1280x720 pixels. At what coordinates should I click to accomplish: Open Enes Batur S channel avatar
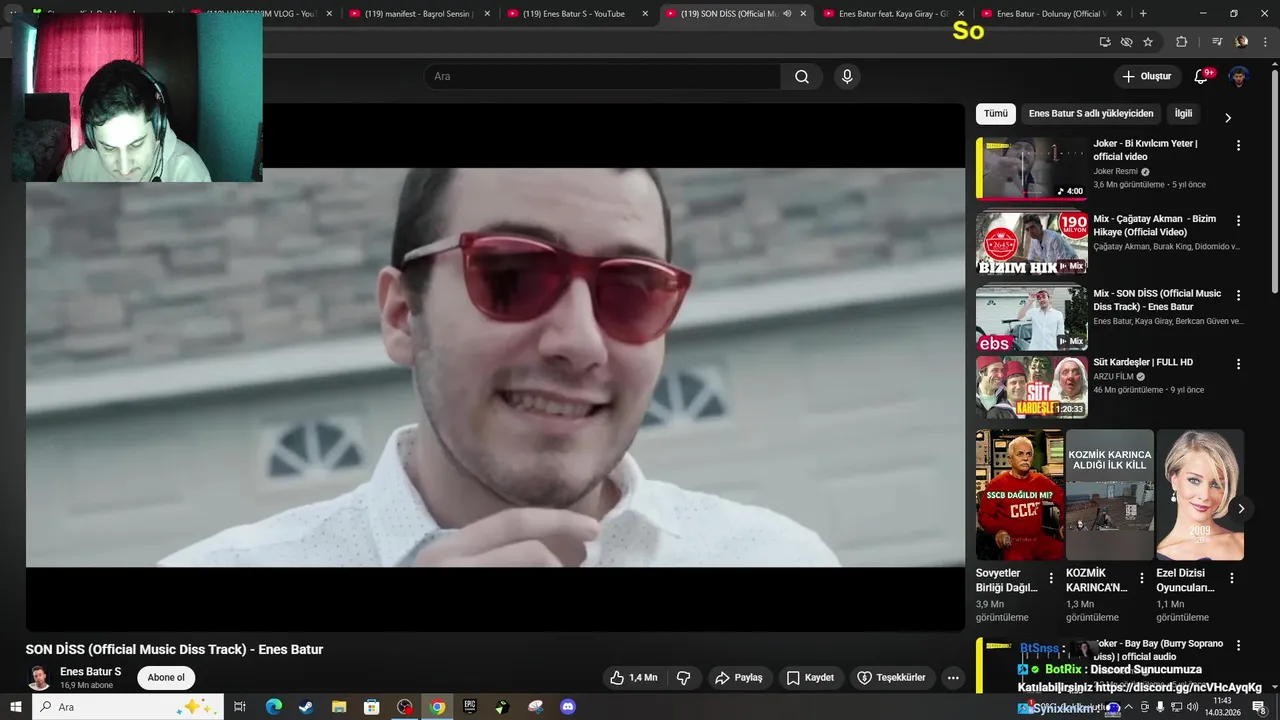(39, 677)
